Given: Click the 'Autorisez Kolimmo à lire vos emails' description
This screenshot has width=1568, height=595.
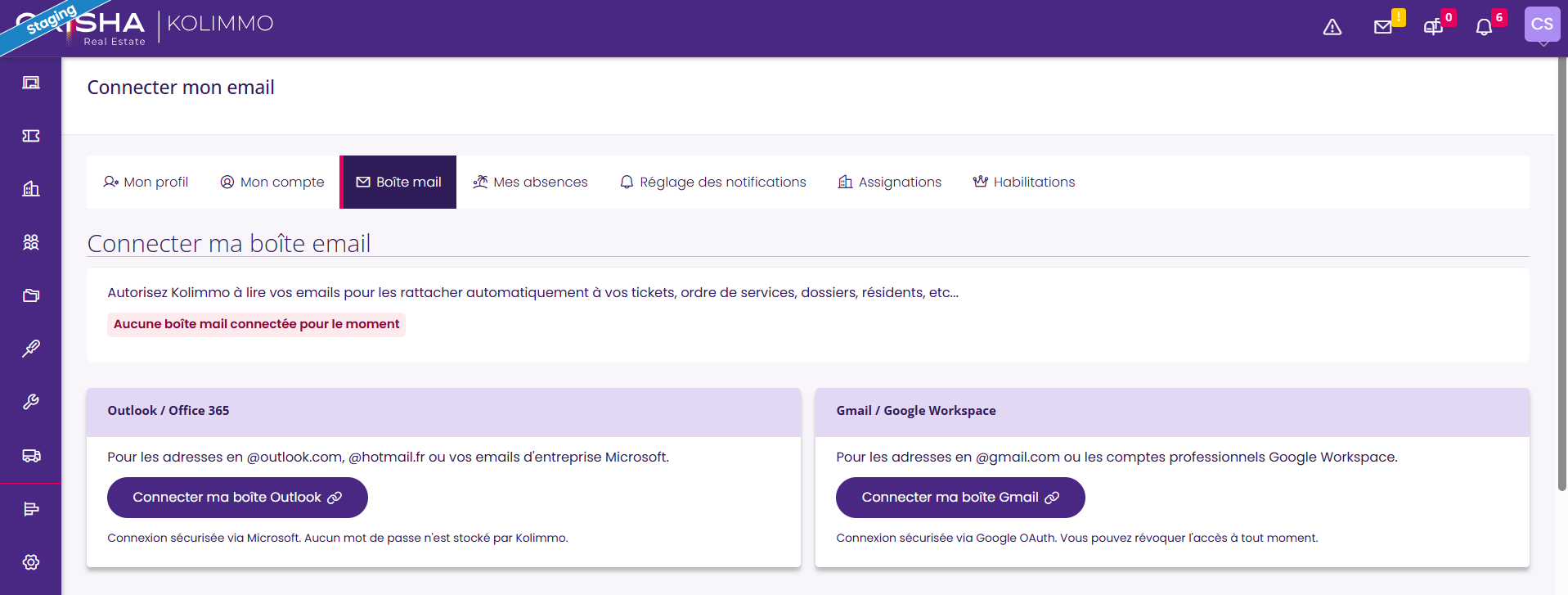Looking at the screenshot, I should click(532, 292).
